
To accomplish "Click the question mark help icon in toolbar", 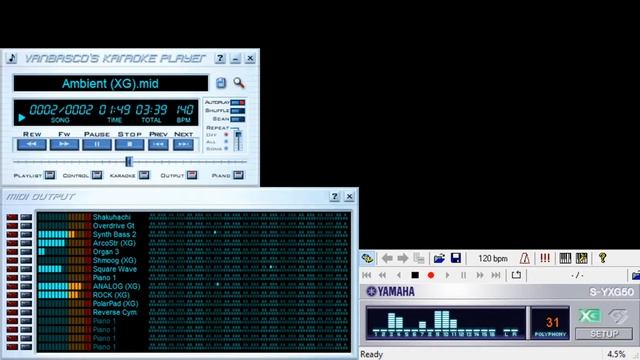I will click(x=602, y=258).
